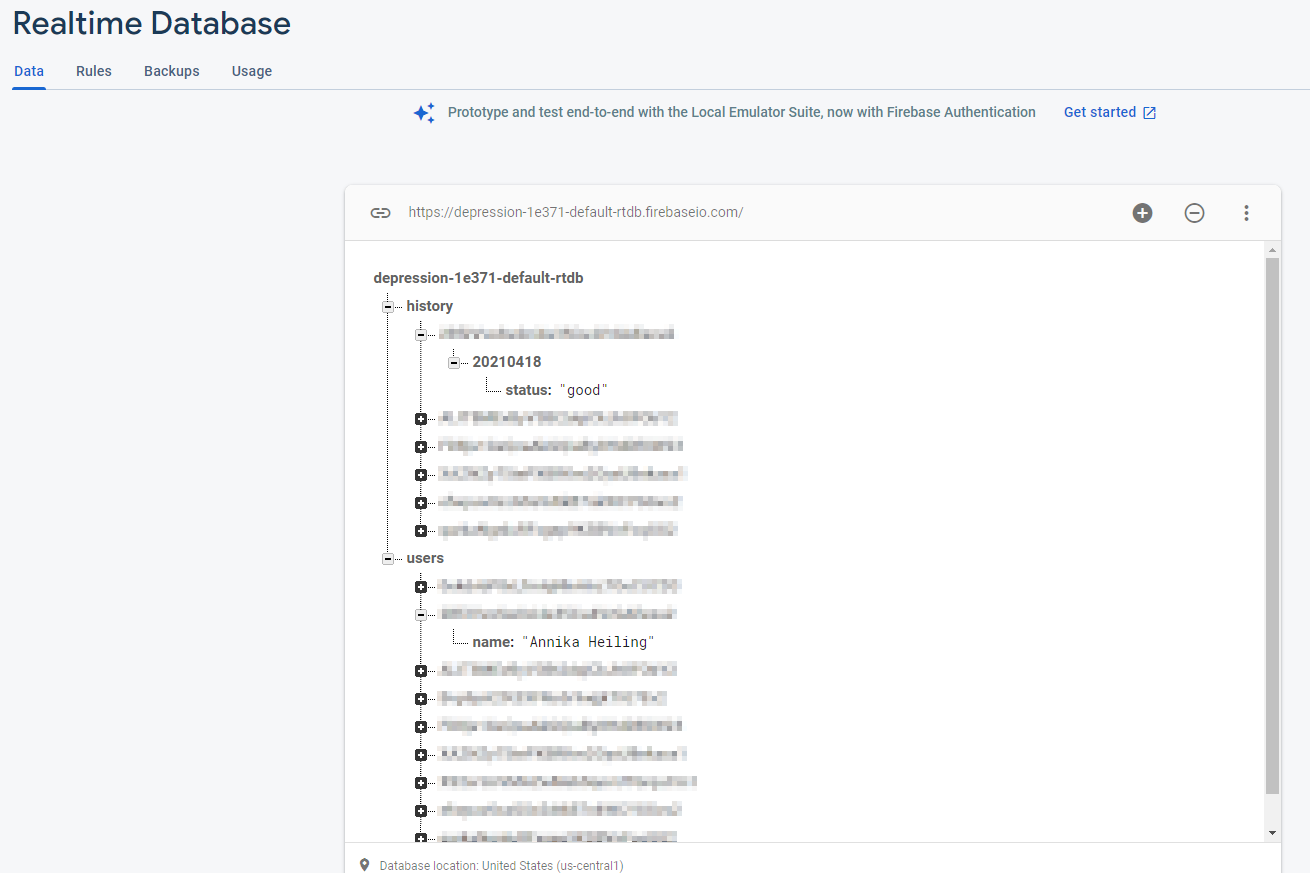
Task: Click the circled minus icon in the header
Action: (x=1194, y=213)
